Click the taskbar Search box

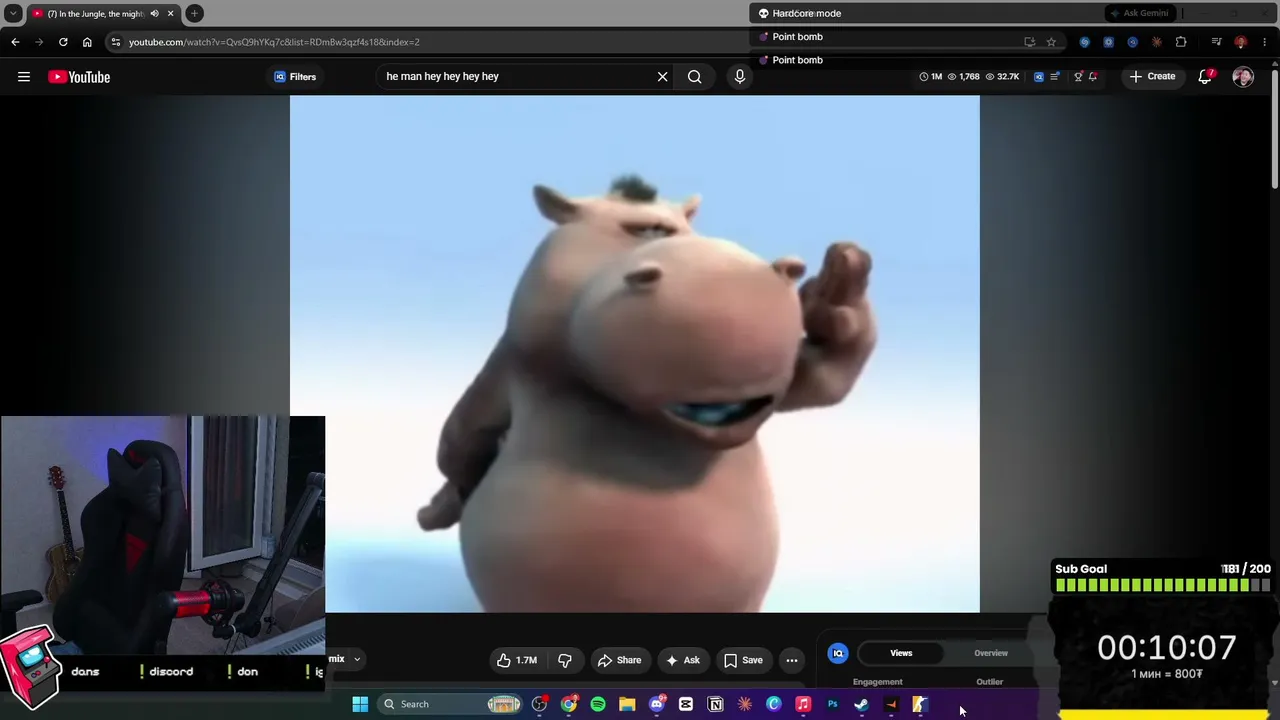(451, 704)
